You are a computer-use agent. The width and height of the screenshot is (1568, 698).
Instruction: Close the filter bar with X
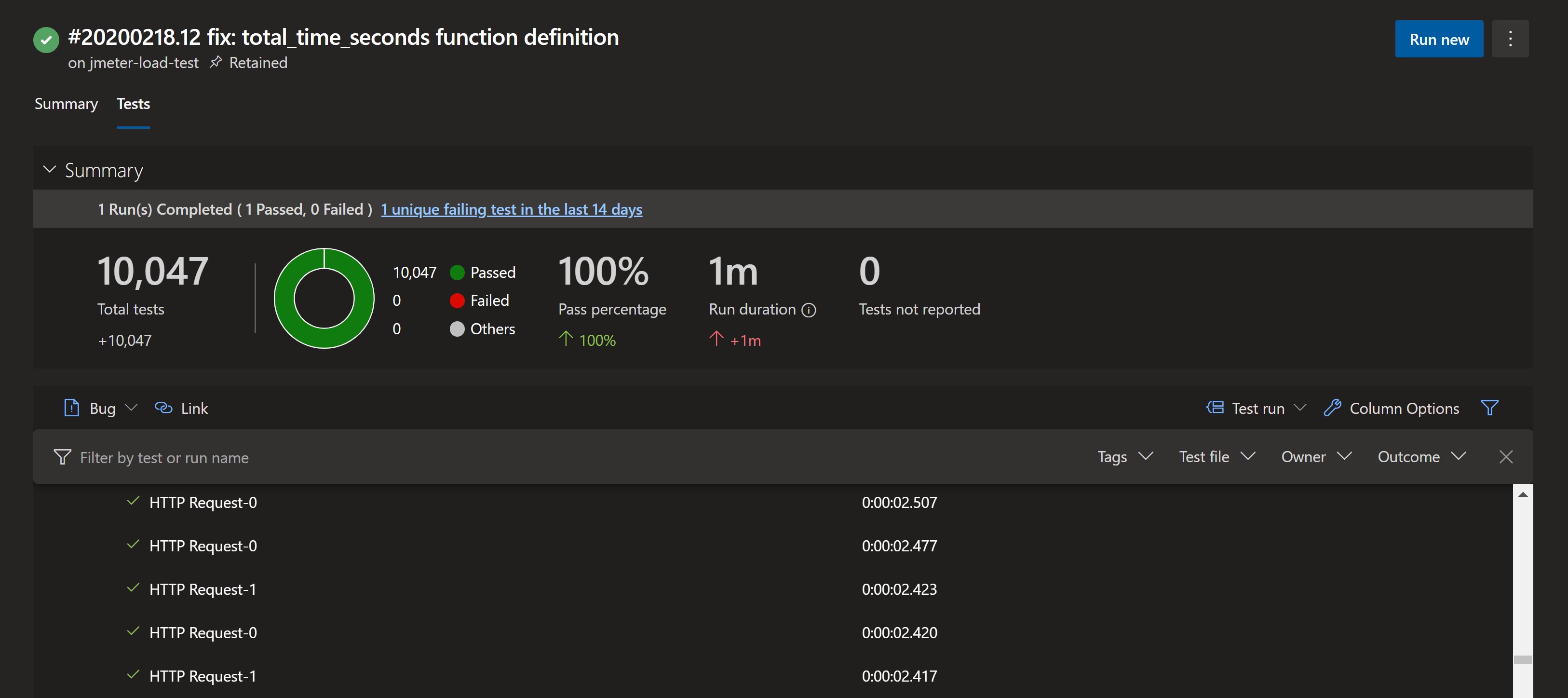(x=1505, y=457)
